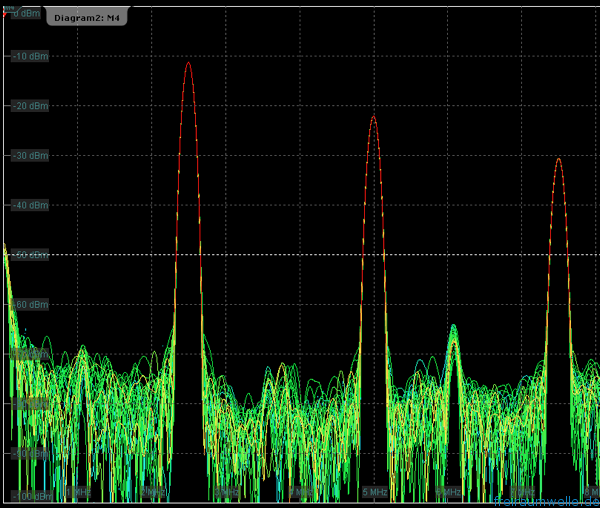Click the small peak above 6 MHz

tap(453, 328)
